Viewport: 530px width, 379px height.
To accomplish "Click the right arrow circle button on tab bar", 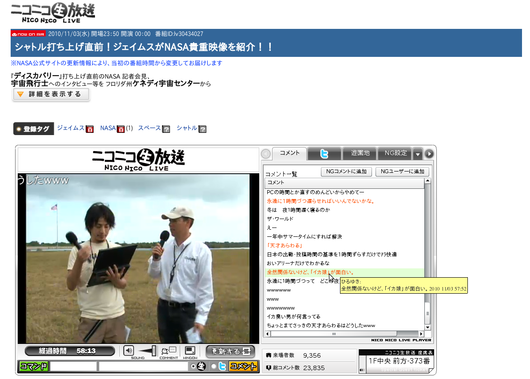I will 429,154.
